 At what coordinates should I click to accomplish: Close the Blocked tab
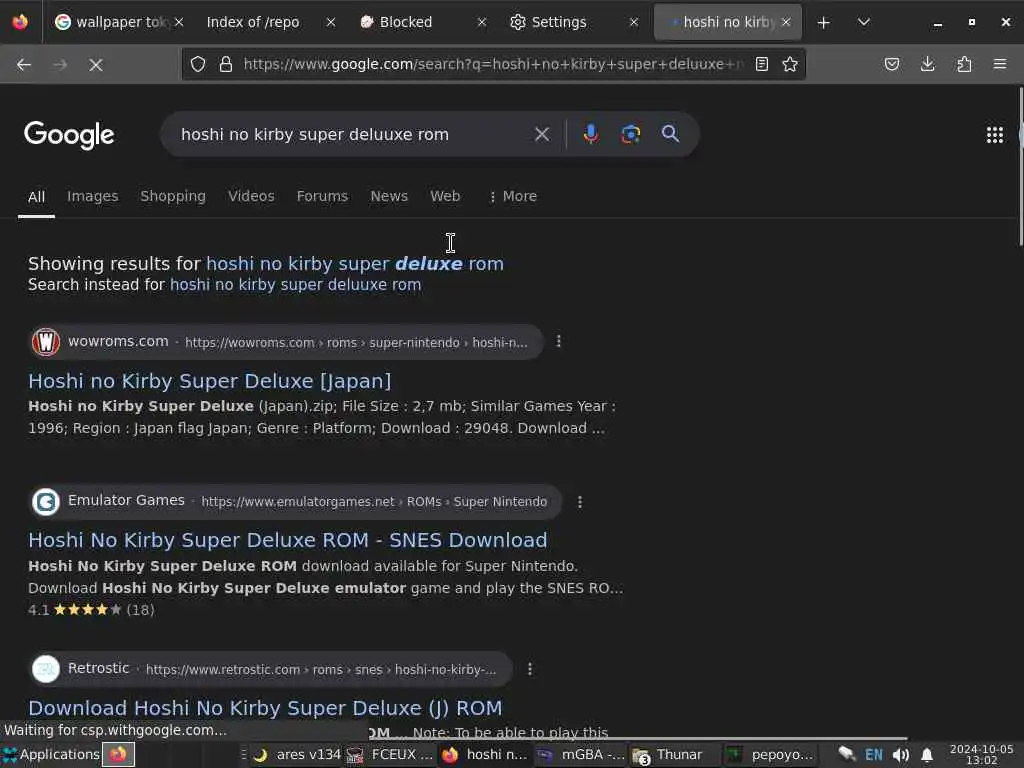481,22
